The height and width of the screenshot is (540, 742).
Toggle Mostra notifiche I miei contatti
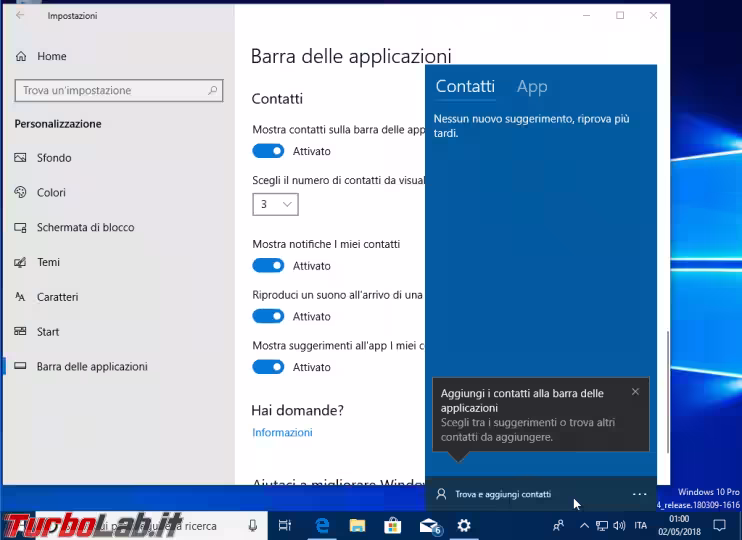tap(268, 266)
